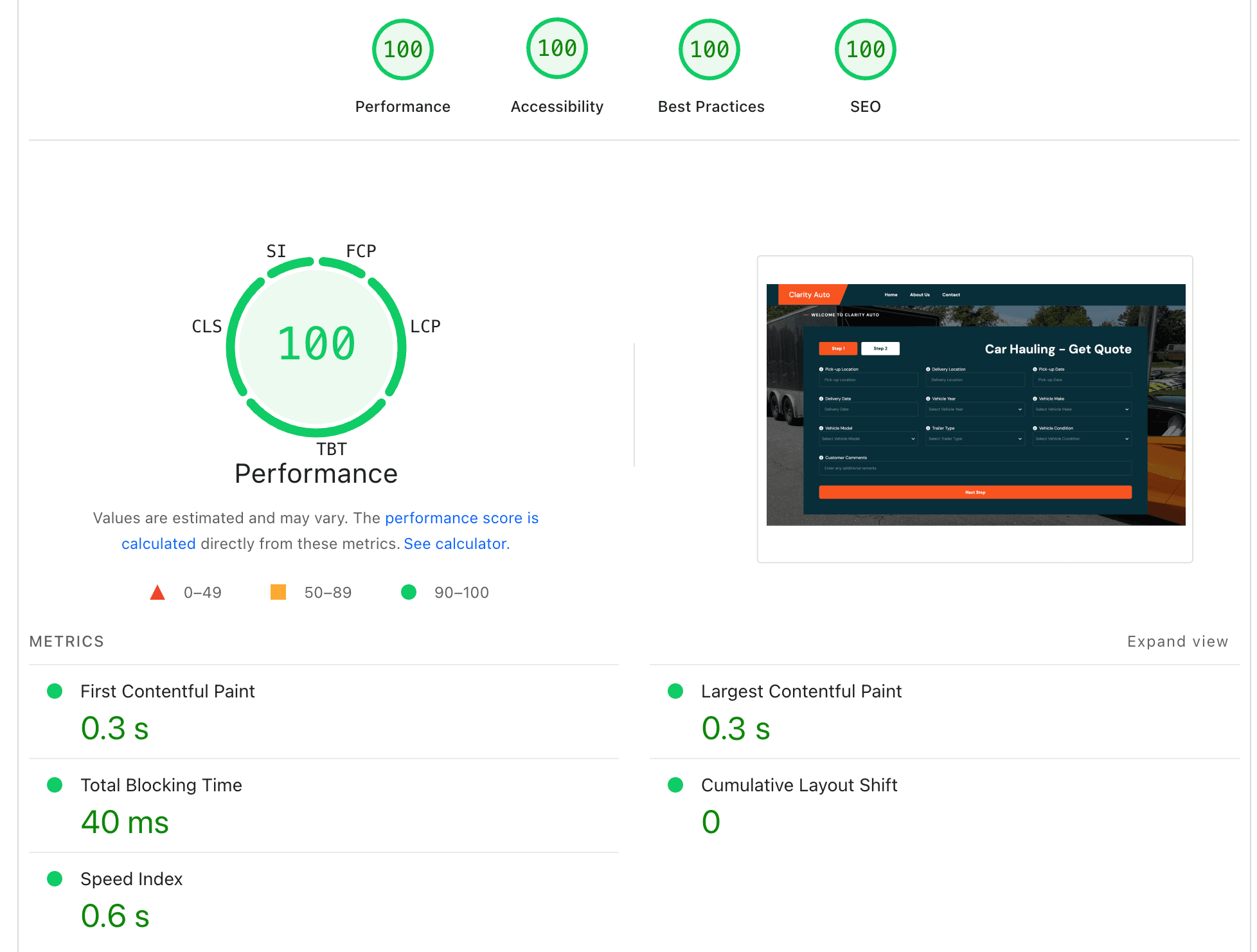Click green dot beside First Contentful Paint
The height and width of the screenshot is (952, 1257).
[55, 691]
